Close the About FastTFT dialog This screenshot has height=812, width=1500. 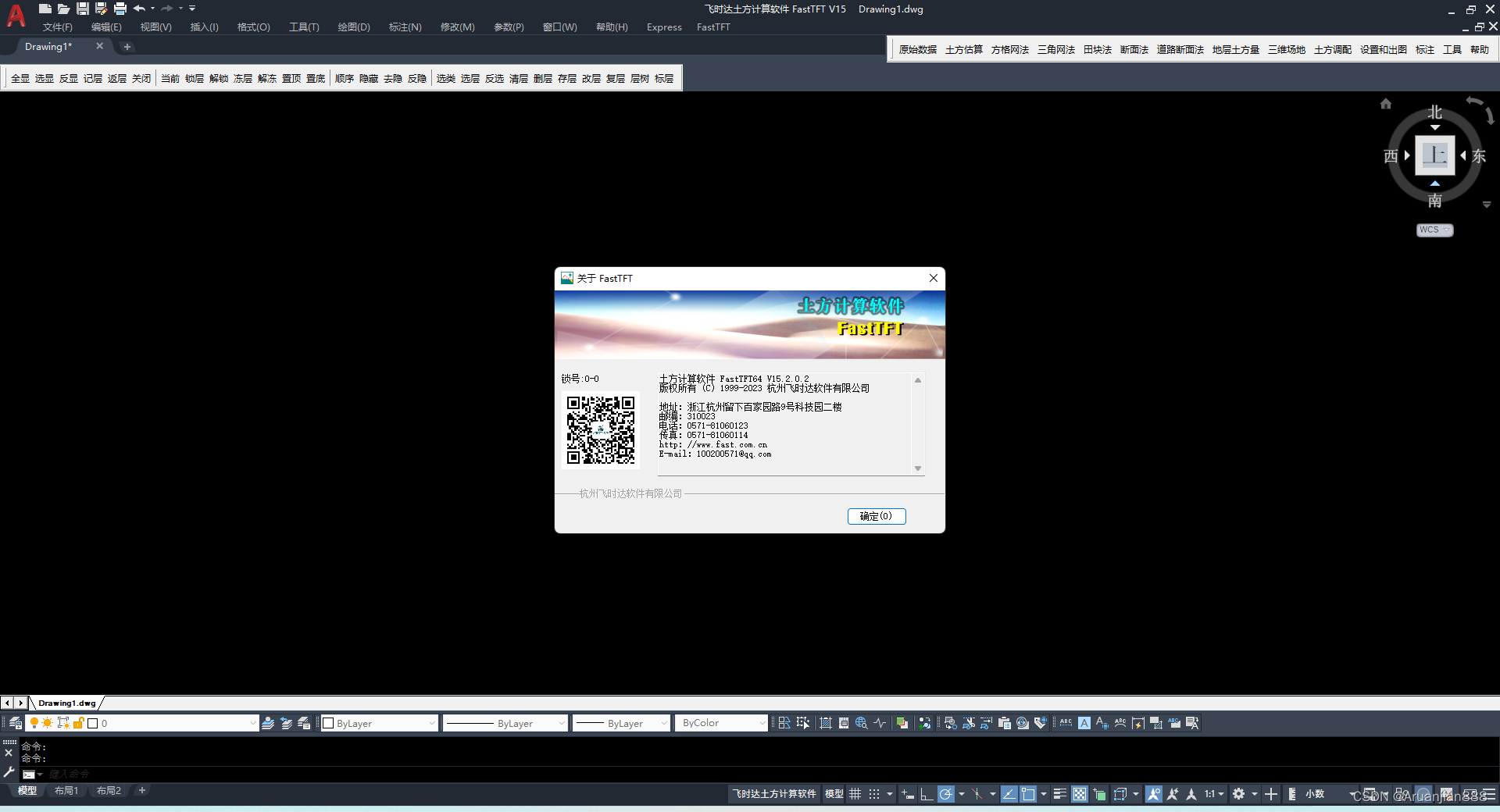click(933, 278)
